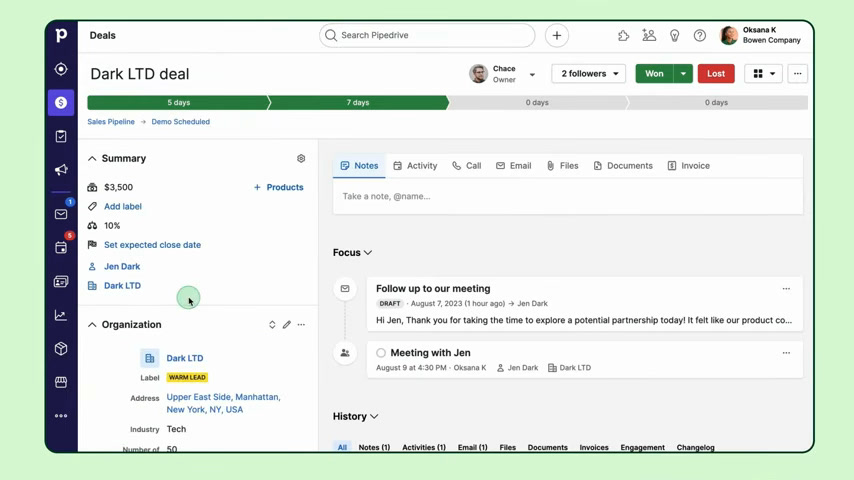The image size is (854, 480).
Task: Open the More ellipsis sidebar menu
Action: pos(61,416)
